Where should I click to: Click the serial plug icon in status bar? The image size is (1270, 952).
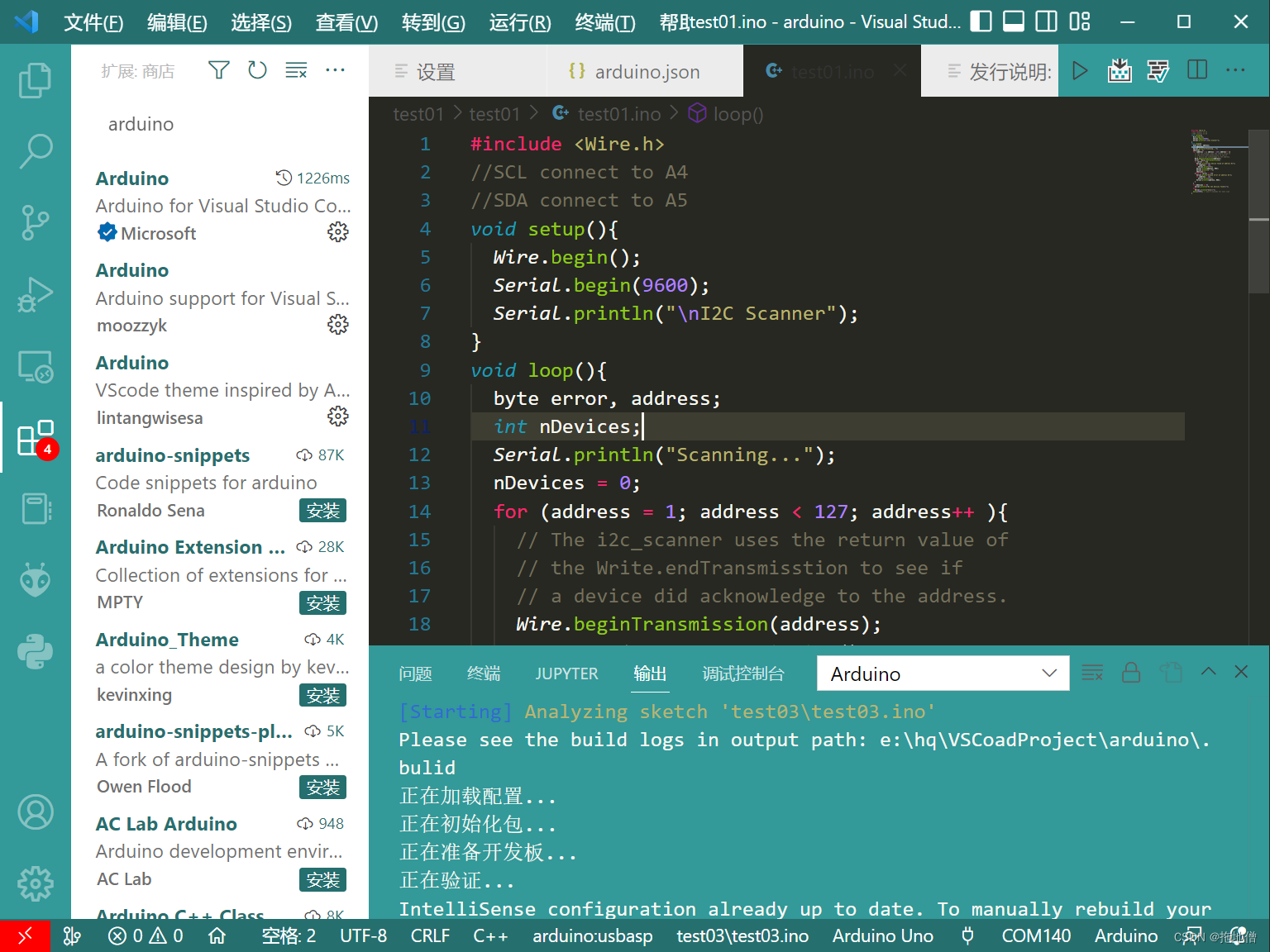(967, 935)
